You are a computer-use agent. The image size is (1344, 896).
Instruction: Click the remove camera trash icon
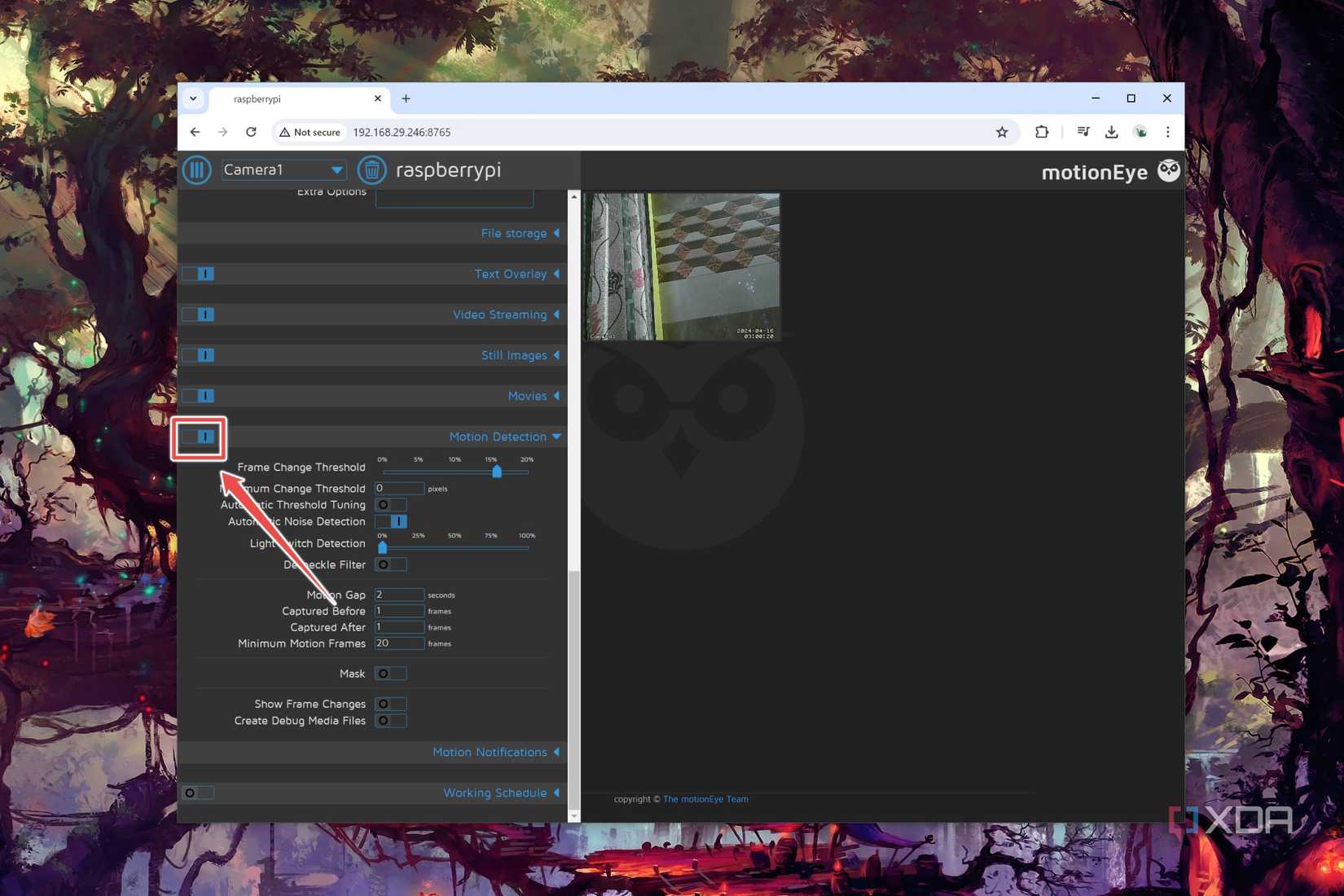(x=371, y=169)
